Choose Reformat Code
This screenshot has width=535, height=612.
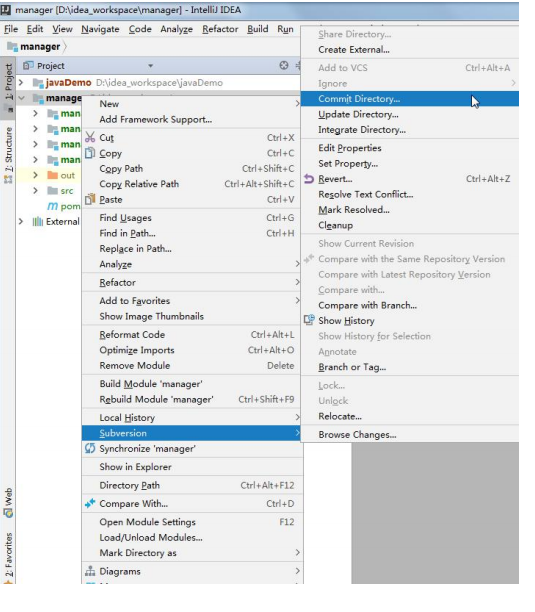point(192,334)
